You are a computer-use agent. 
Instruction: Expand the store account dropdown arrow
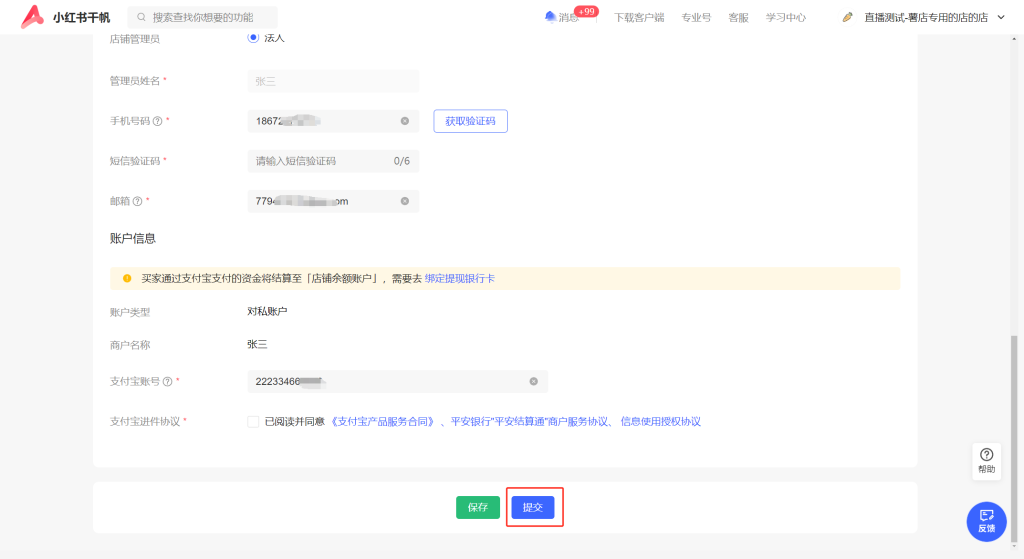point(1001,18)
